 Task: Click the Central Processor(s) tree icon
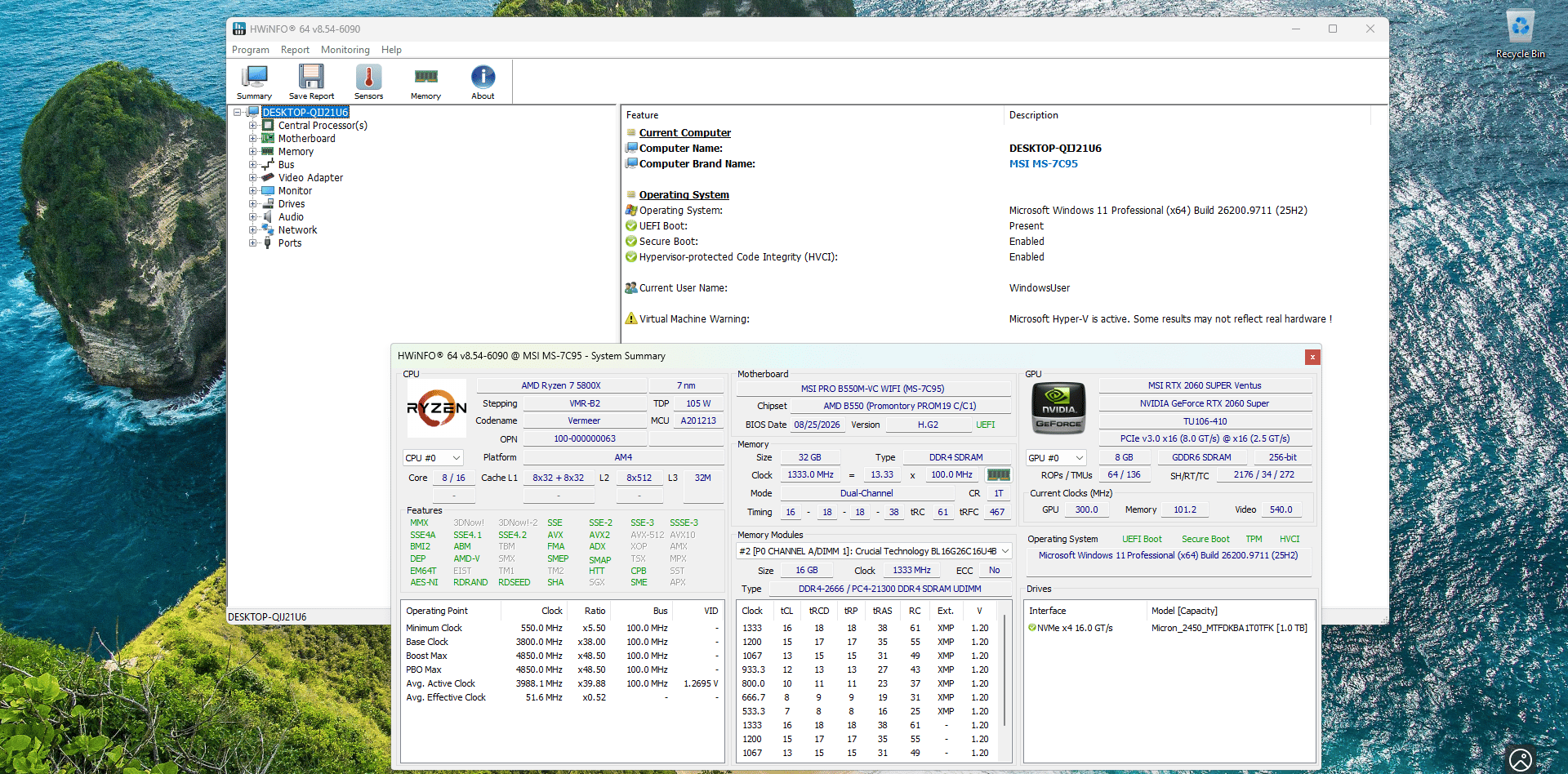click(267, 125)
